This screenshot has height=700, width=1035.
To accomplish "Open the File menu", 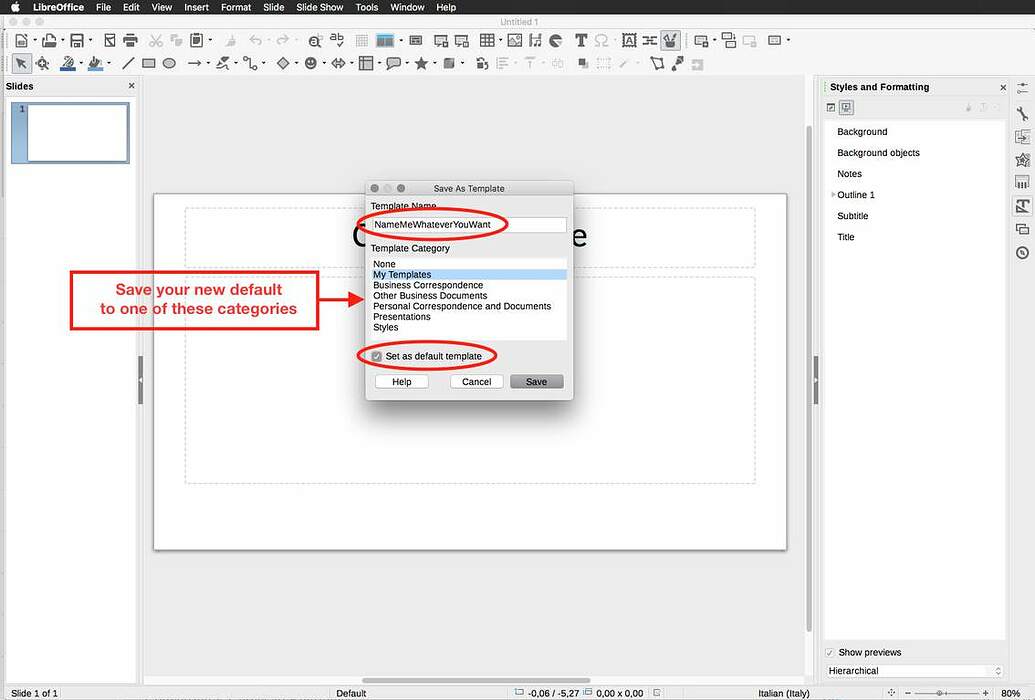I will click(103, 7).
